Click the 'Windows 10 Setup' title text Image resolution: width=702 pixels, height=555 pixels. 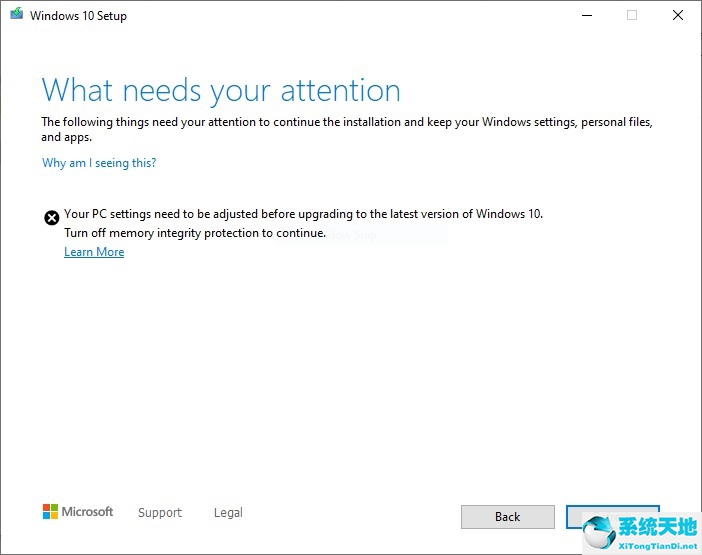(78, 16)
